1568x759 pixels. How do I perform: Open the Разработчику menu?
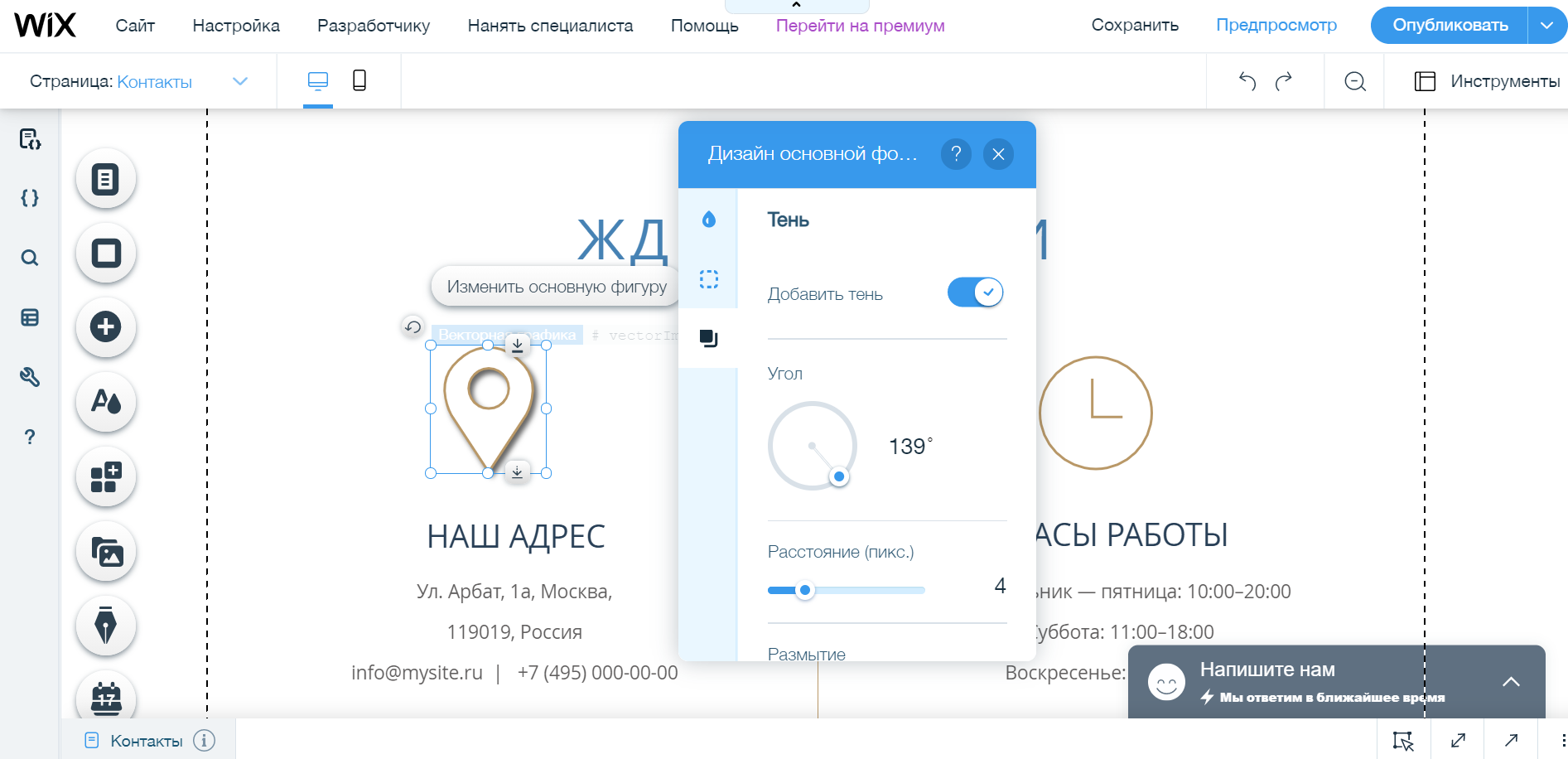pos(374,26)
